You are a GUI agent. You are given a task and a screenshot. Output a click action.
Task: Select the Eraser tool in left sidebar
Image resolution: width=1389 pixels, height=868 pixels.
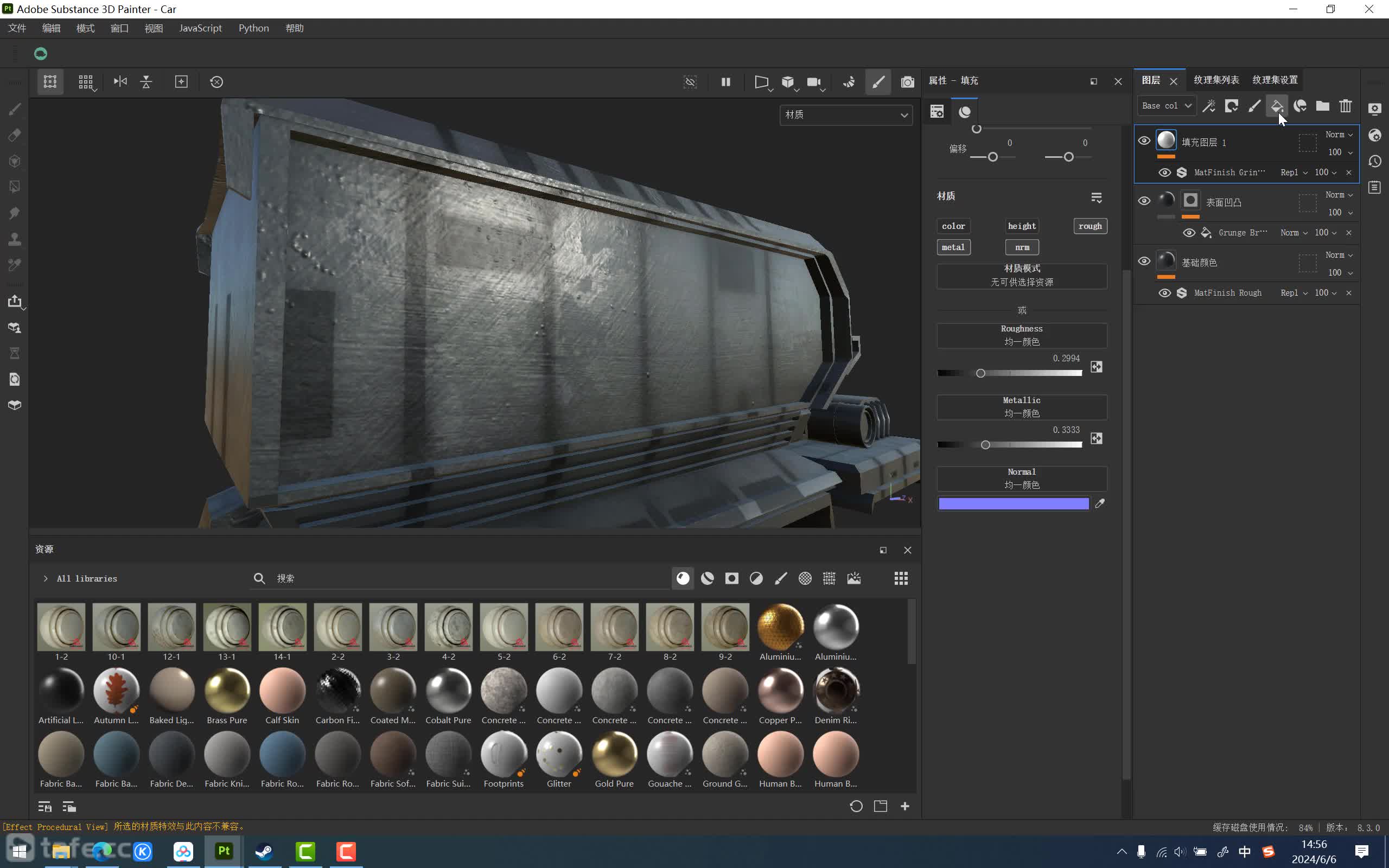tap(15, 135)
